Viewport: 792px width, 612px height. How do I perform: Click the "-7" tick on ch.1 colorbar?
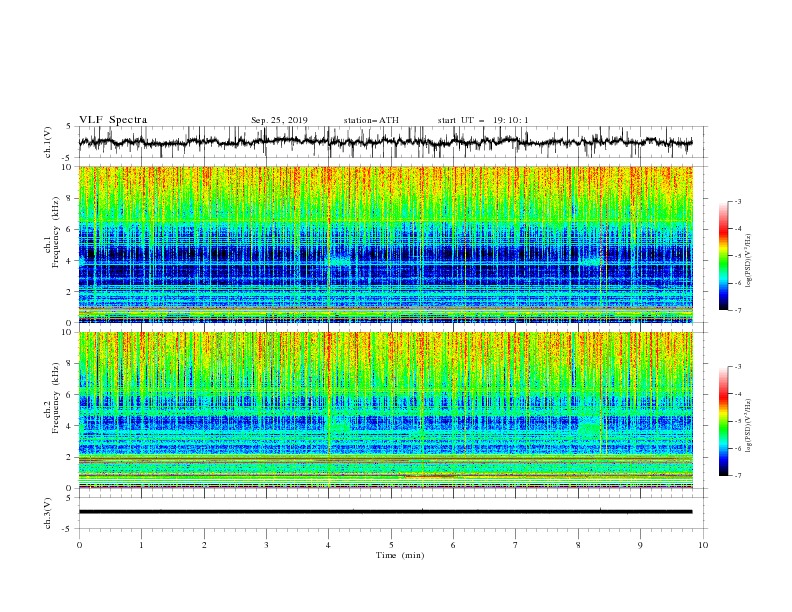click(737, 310)
